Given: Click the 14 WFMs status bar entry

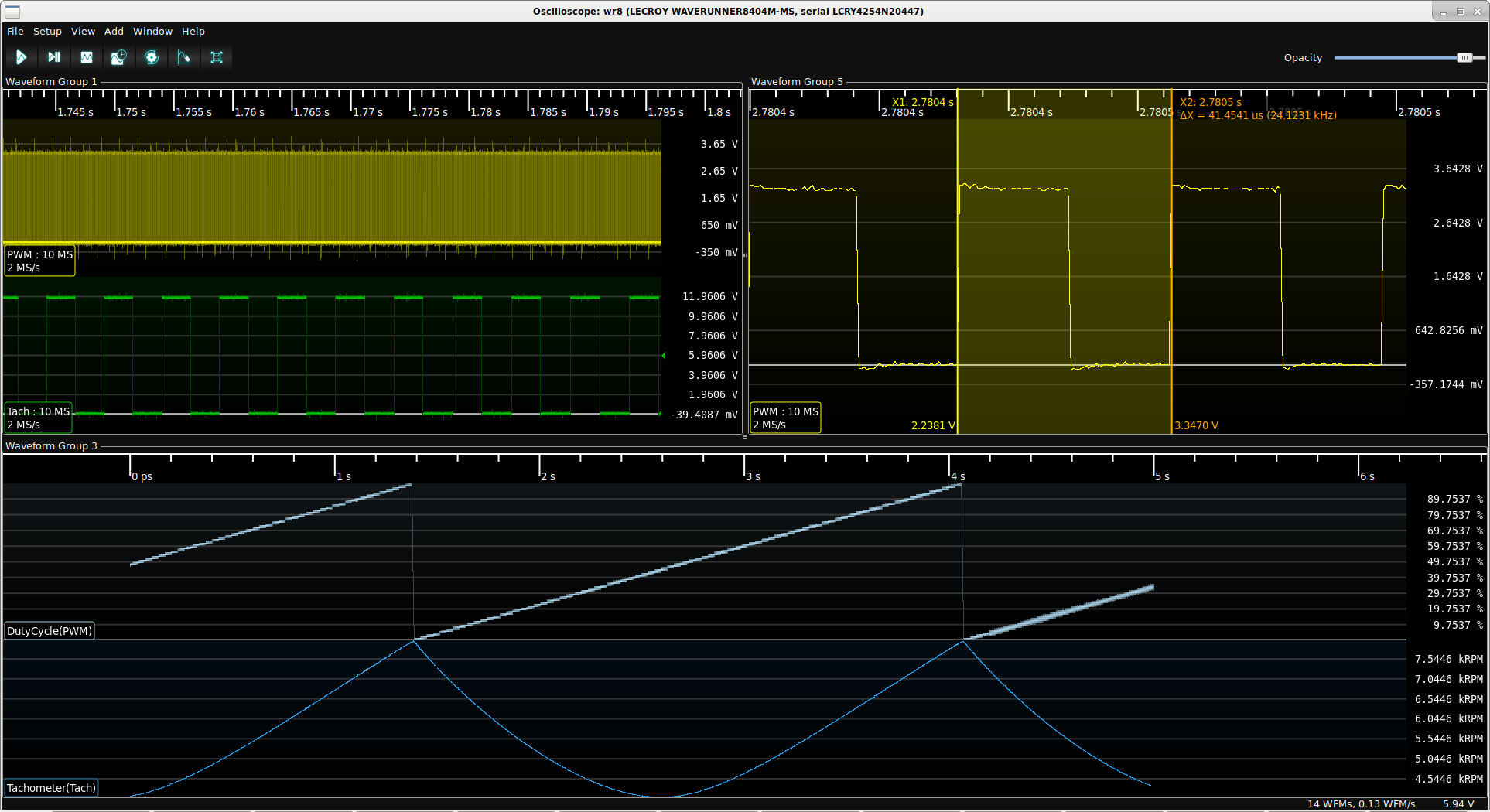Looking at the screenshot, I should 1361,803.
